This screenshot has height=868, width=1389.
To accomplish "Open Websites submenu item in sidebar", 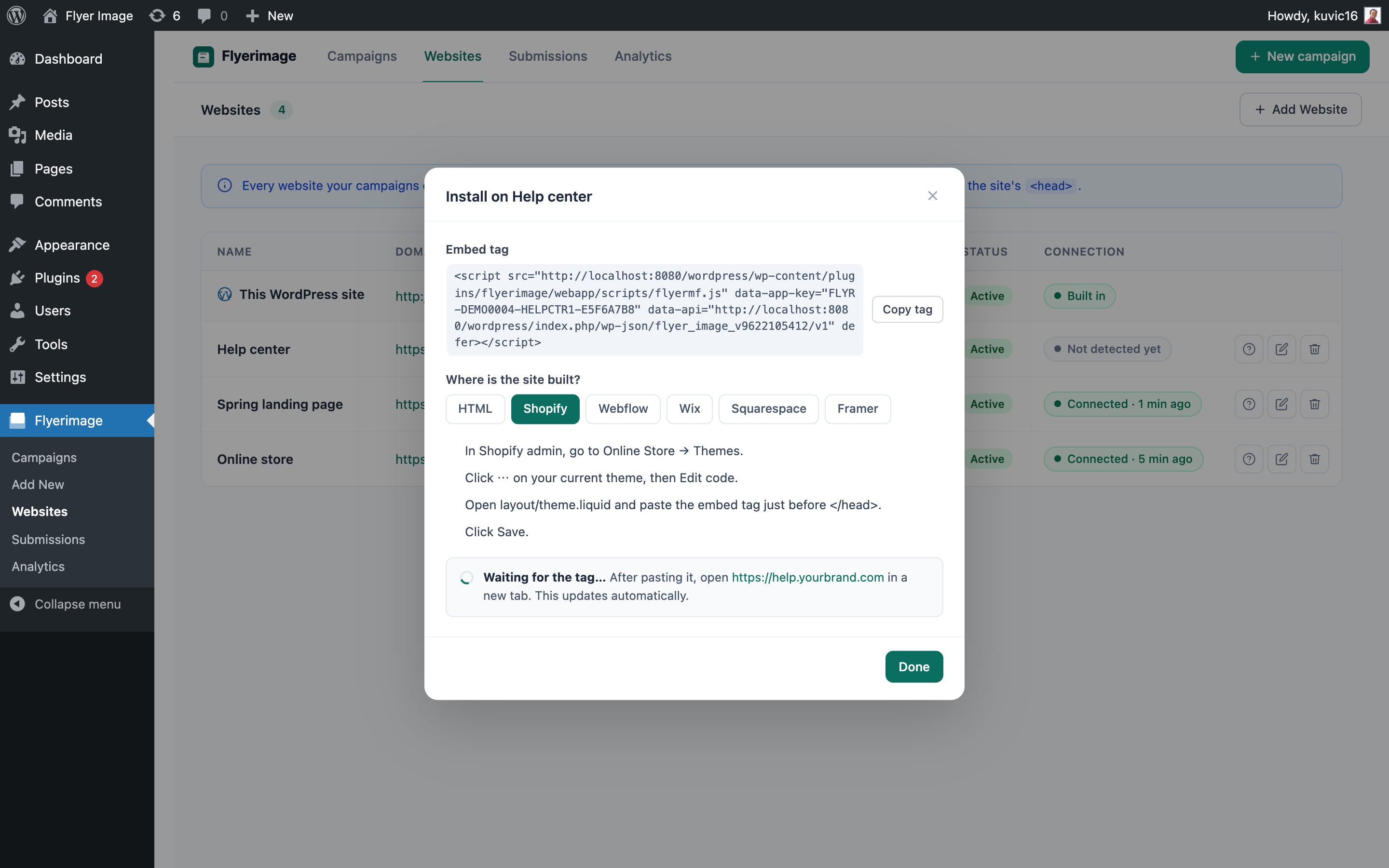I will [40, 512].
